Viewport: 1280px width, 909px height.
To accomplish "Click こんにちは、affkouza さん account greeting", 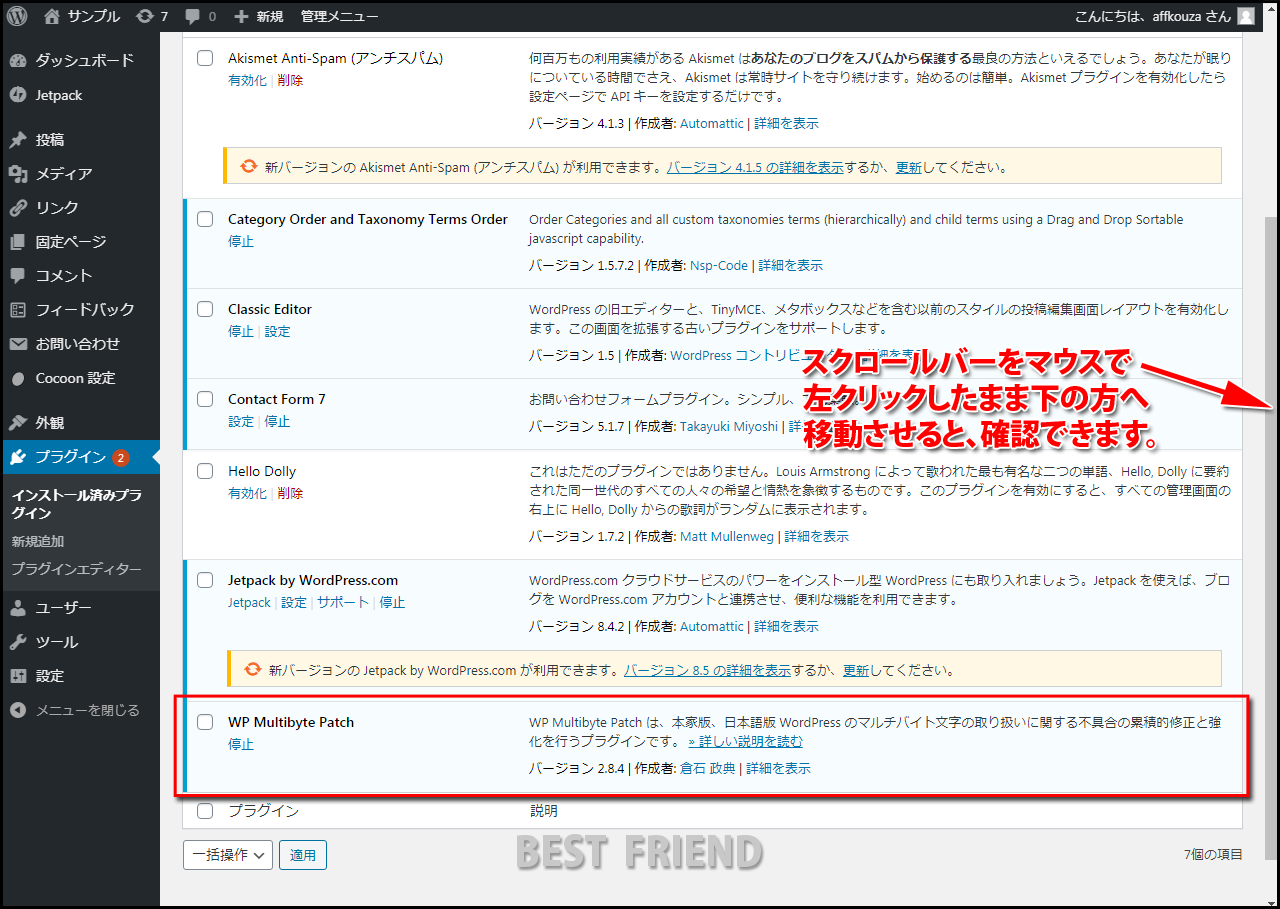I will (1153, 16).
